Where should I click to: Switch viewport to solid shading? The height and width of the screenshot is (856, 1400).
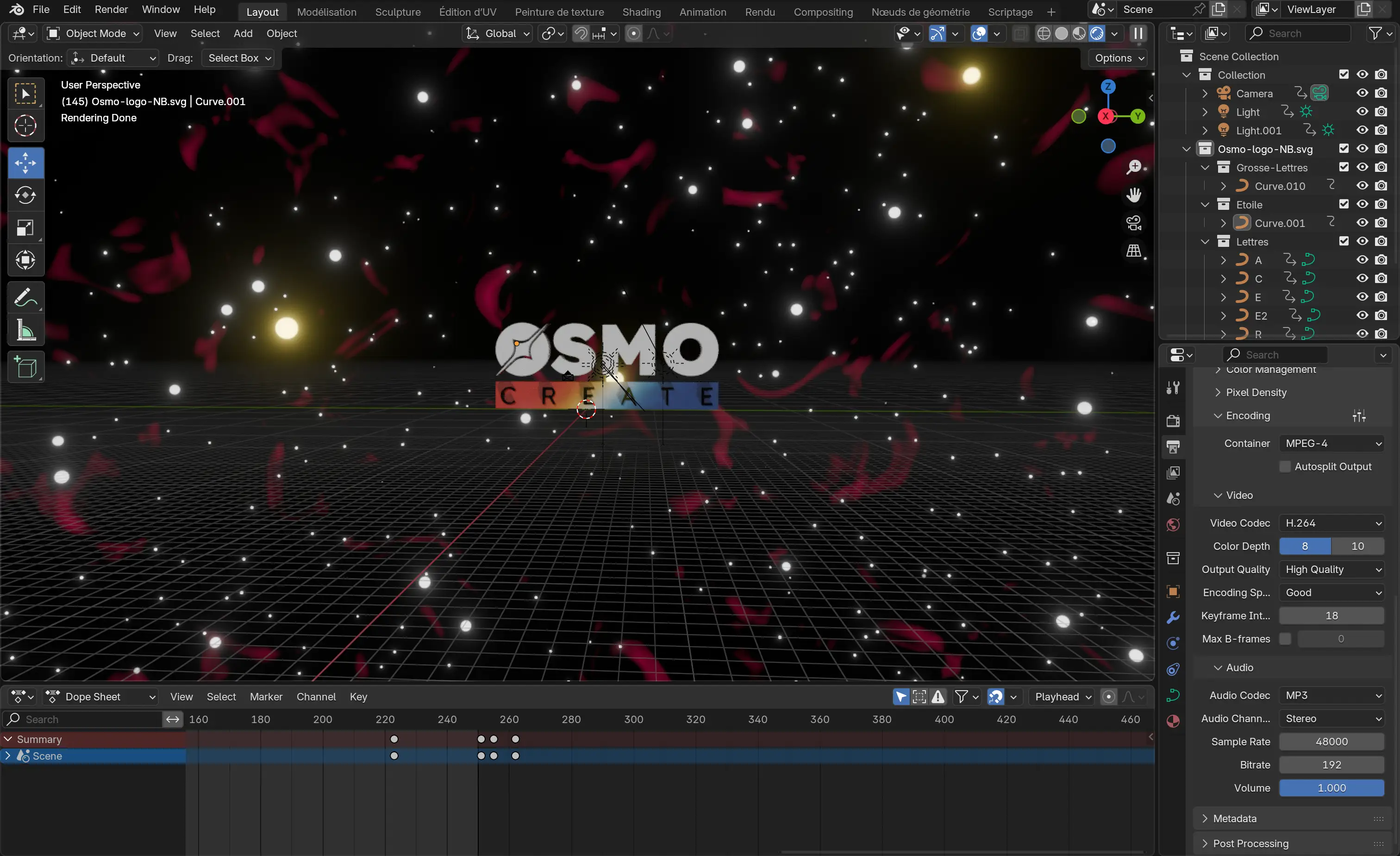point(1062,33)
